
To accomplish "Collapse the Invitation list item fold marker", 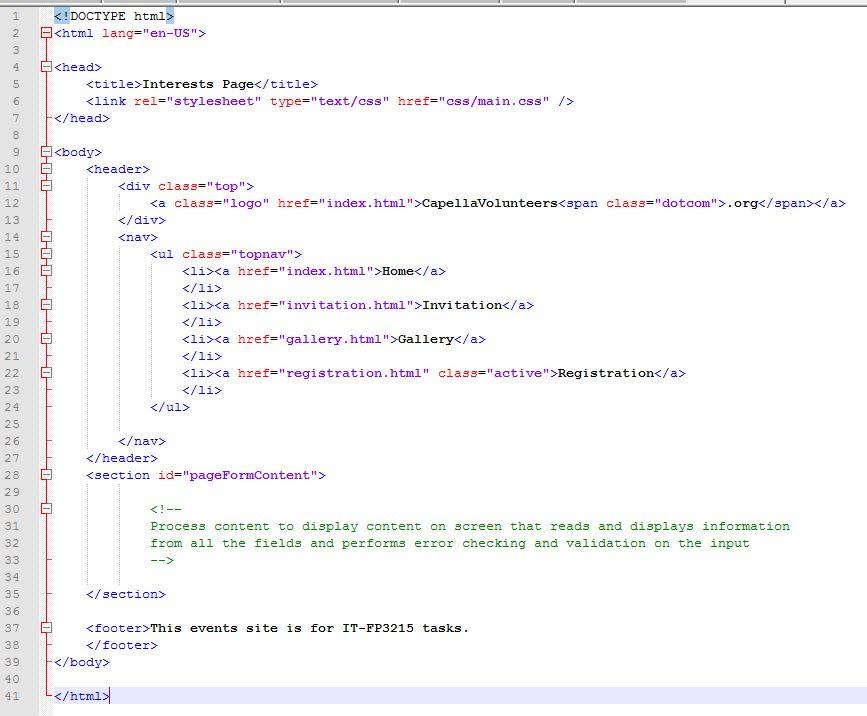I will 46,305.
